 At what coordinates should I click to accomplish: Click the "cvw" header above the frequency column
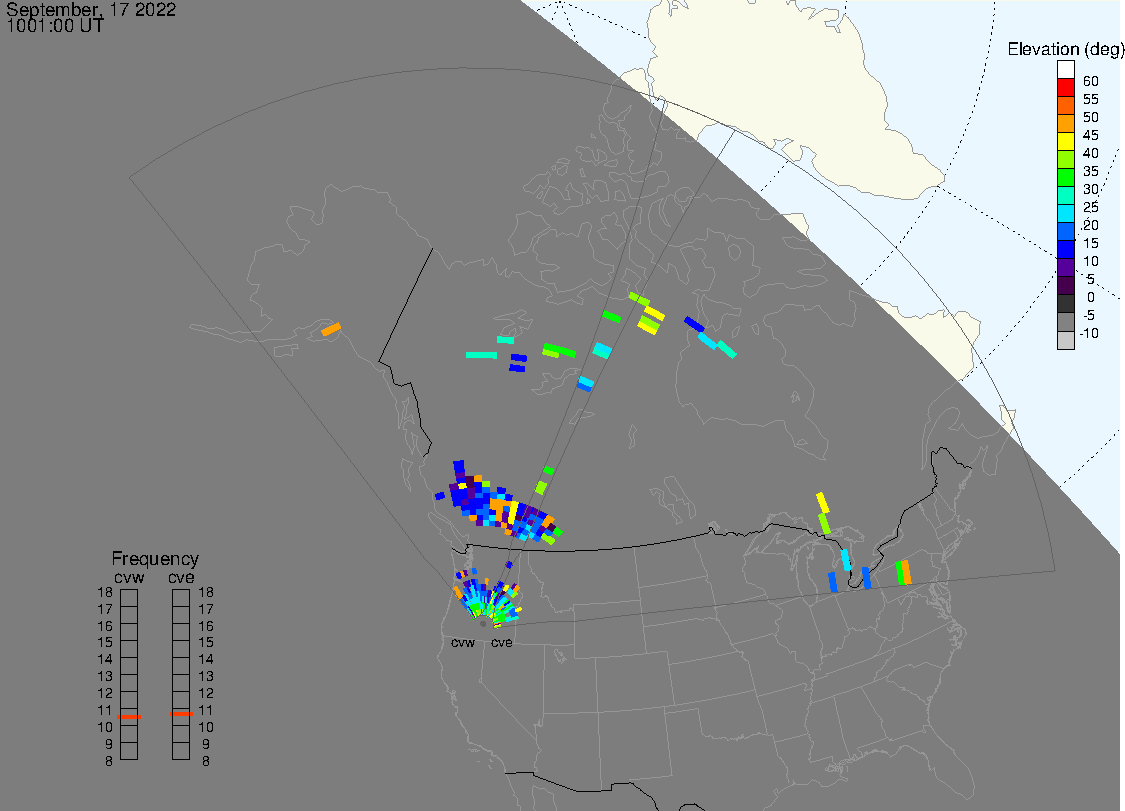pyautogui.click(x=129, y=578)
